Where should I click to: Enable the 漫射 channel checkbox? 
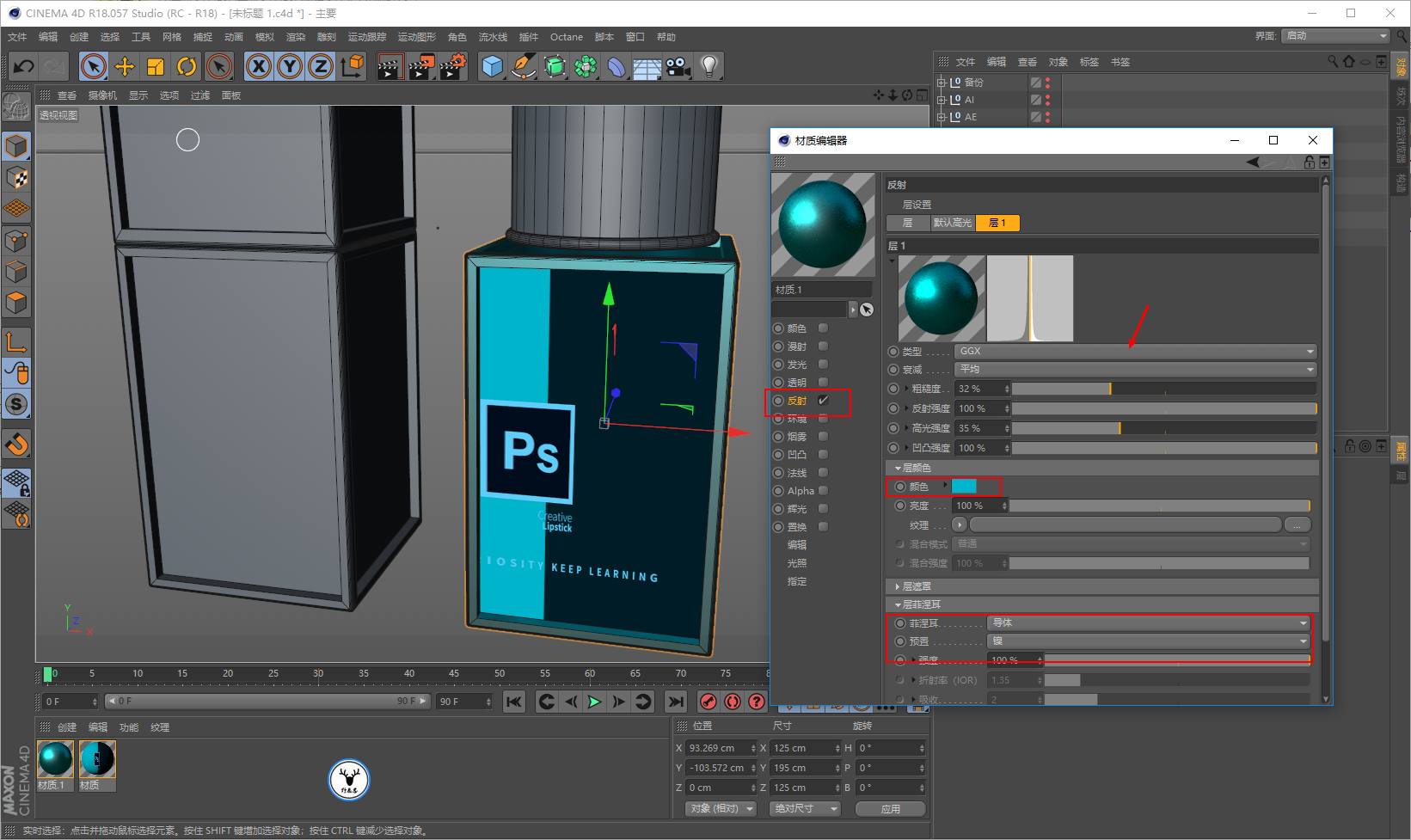[823, 346]
